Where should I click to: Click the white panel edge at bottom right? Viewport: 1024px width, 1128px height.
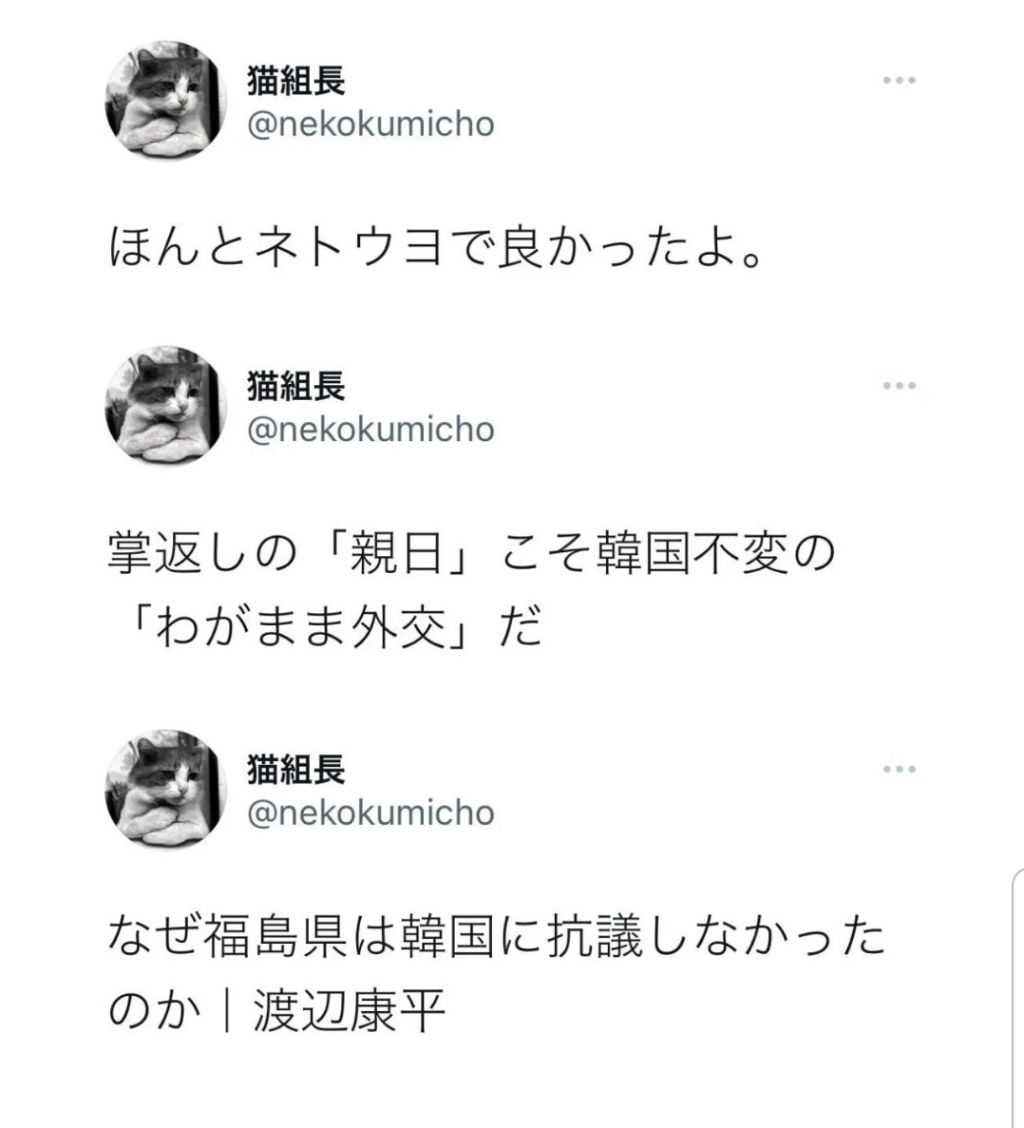pyautogui.click(x=1012, y=1000)
